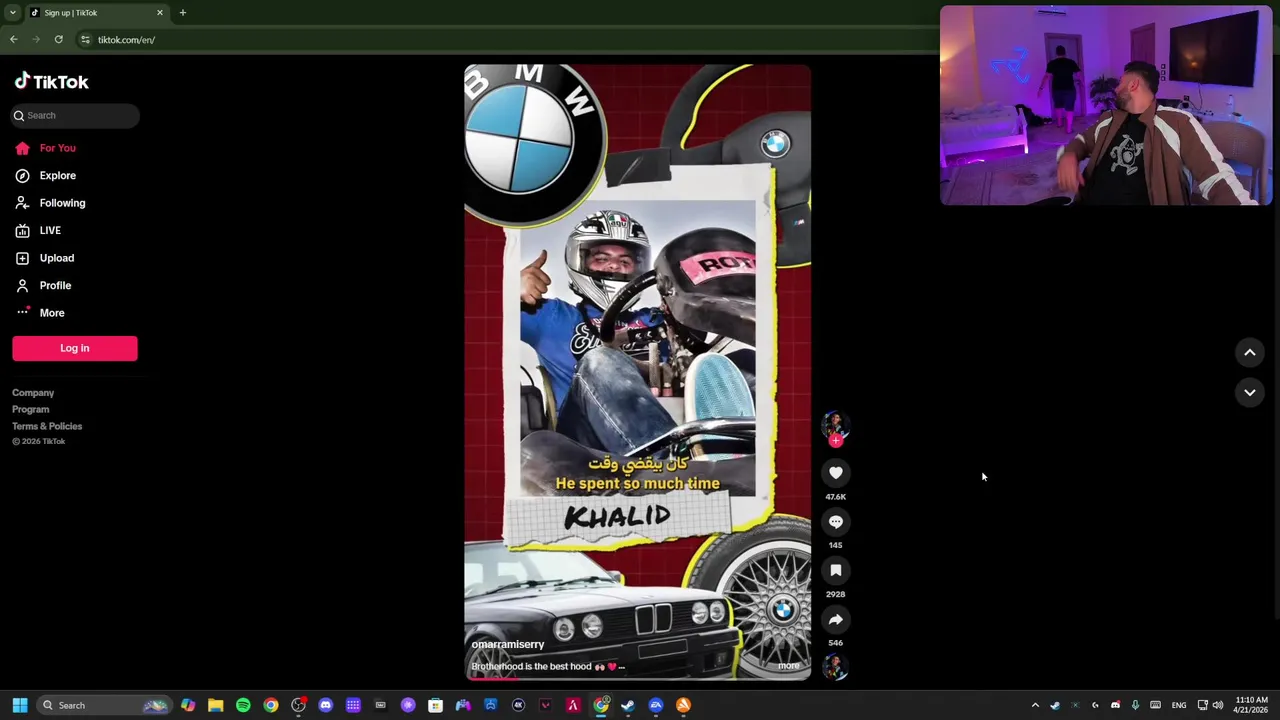Click the browser back arrow
1280x720 pixels.
click(x=14, y=40)
